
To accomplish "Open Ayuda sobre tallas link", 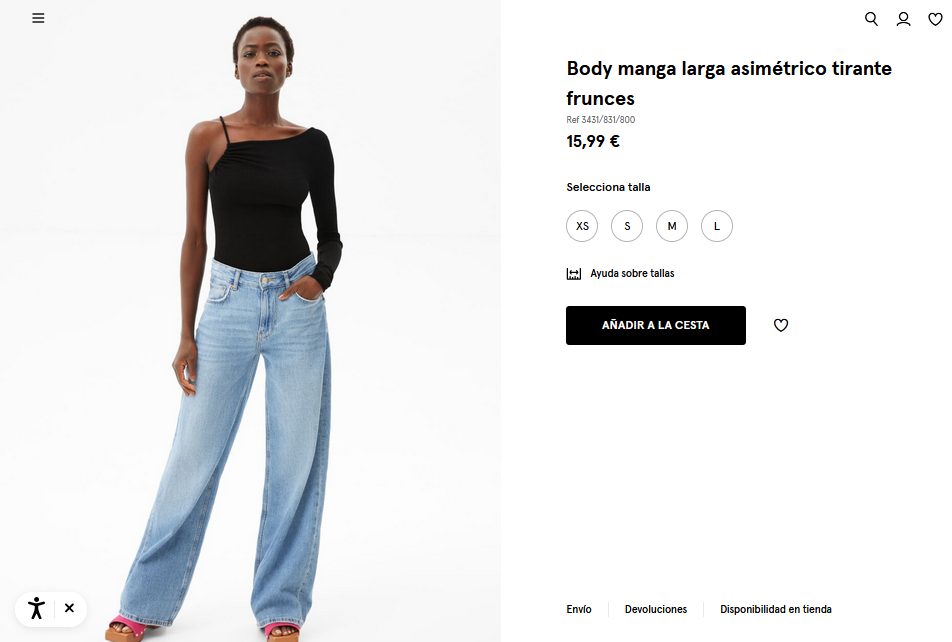I will pos(632,273).
